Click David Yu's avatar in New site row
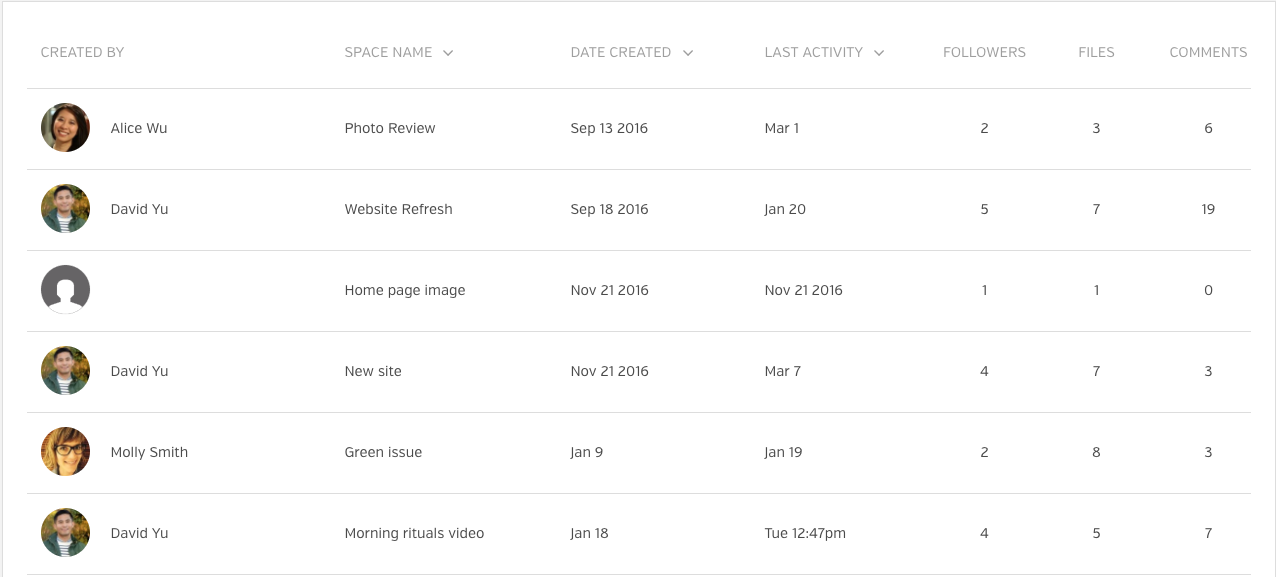This screenshot has height=577, width=1276. point(65,371)
